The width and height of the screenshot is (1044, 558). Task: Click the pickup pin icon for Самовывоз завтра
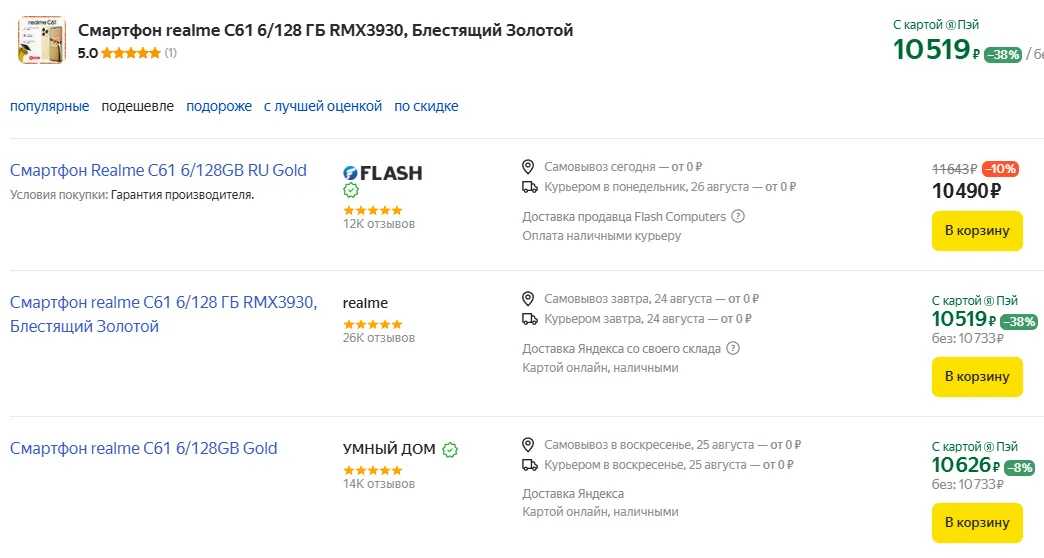pos(530,298)
